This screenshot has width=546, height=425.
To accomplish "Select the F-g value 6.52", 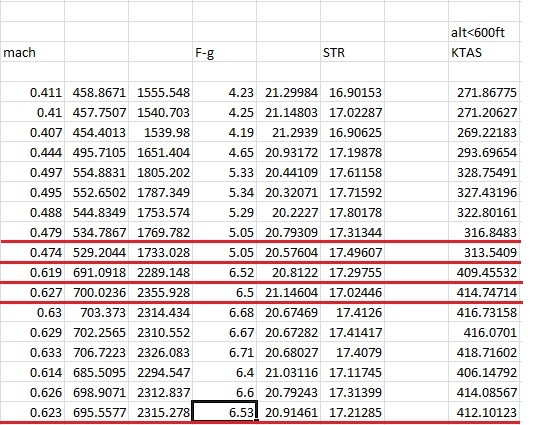I will (x=225, y=272).
